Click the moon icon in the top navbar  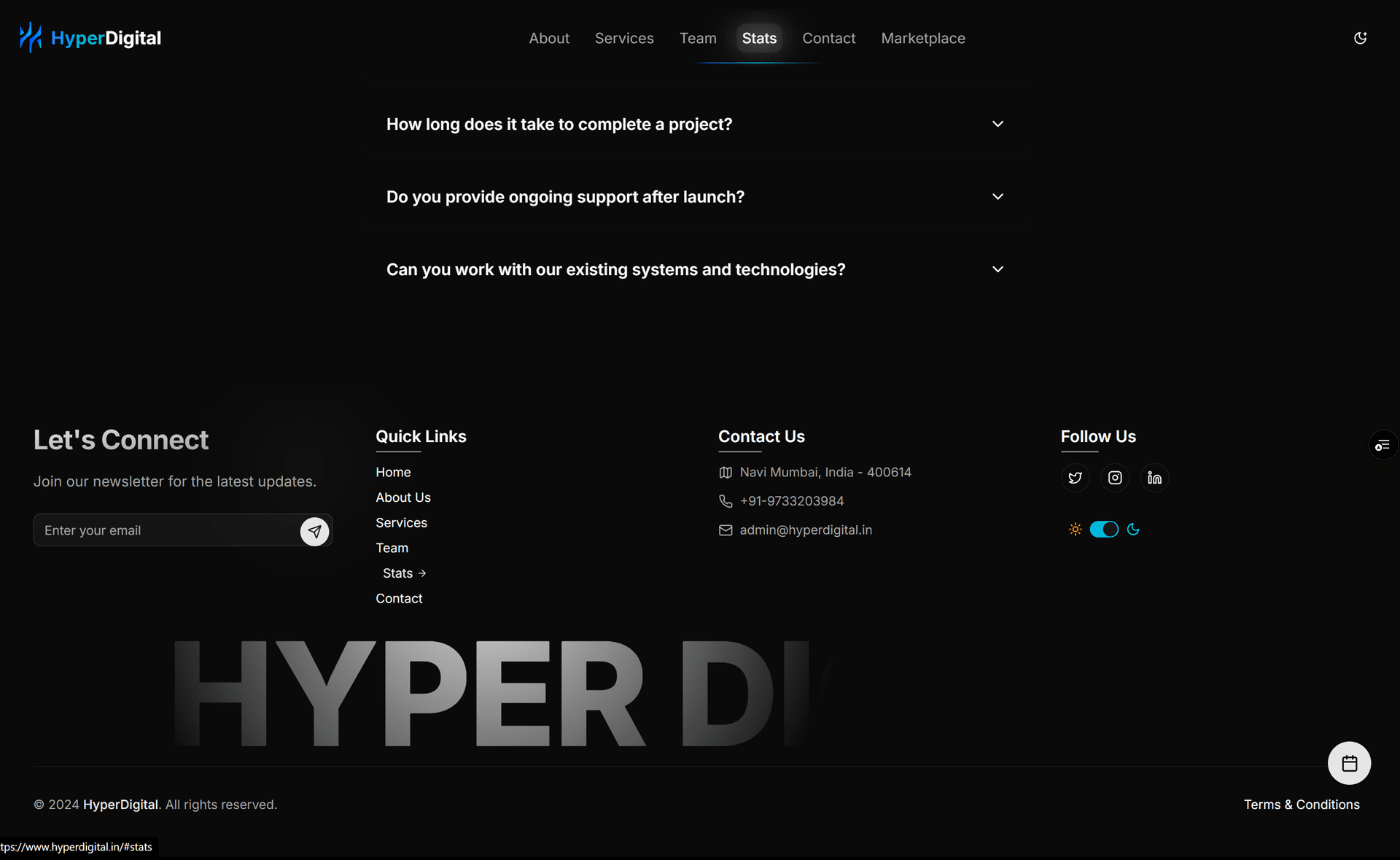[x=1360, y=38]
